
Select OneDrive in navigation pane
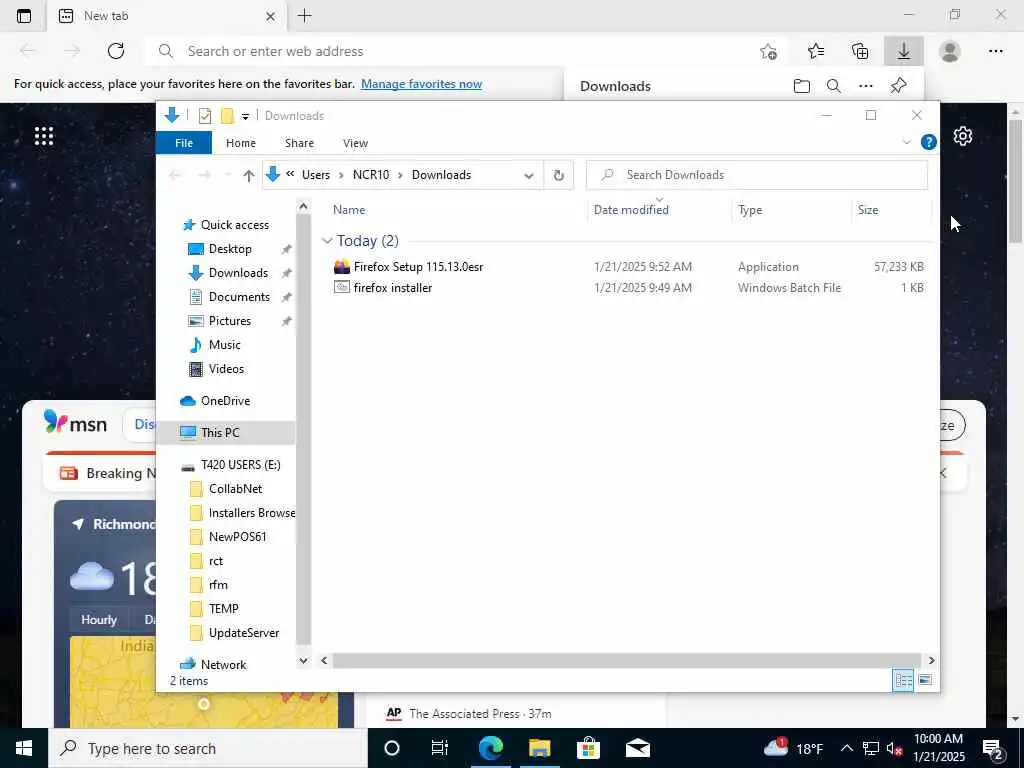tap(225, 401)
